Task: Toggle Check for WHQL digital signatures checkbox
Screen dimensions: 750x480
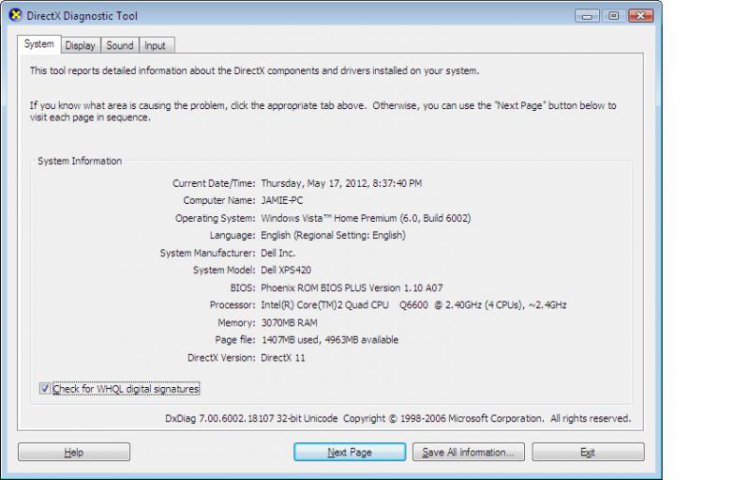Action: tap(44, 389)
